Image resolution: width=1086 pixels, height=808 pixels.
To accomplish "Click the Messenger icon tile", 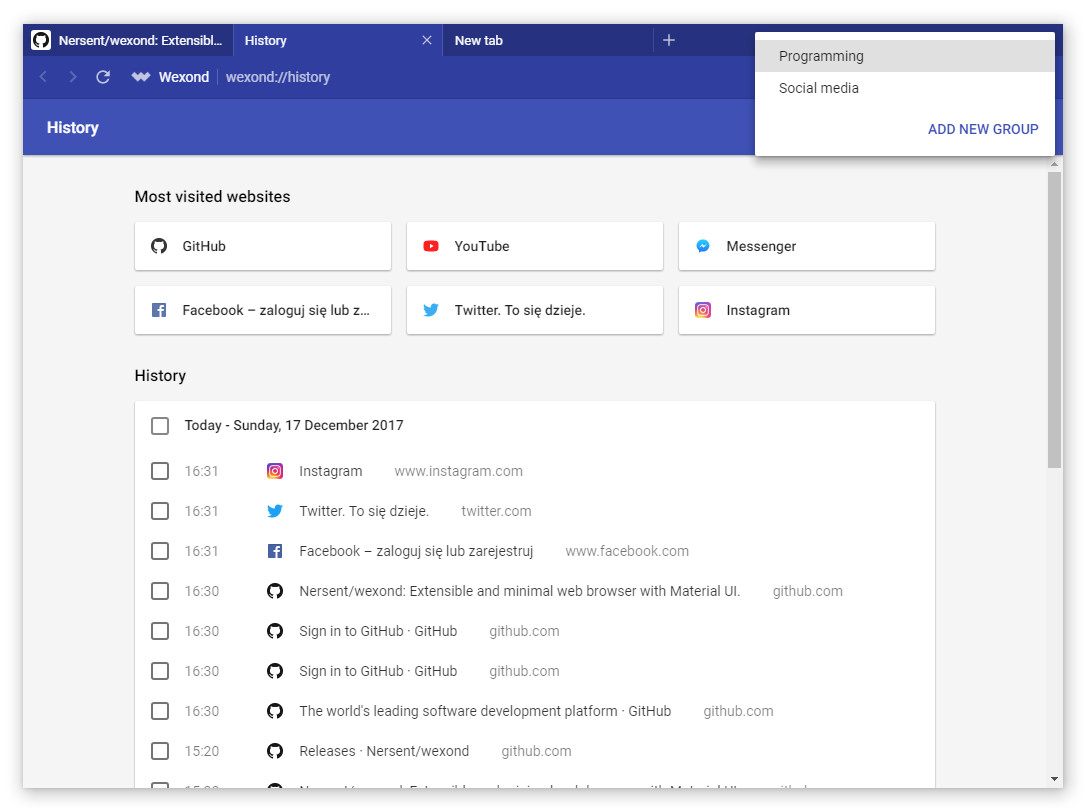I will (703, 246).
